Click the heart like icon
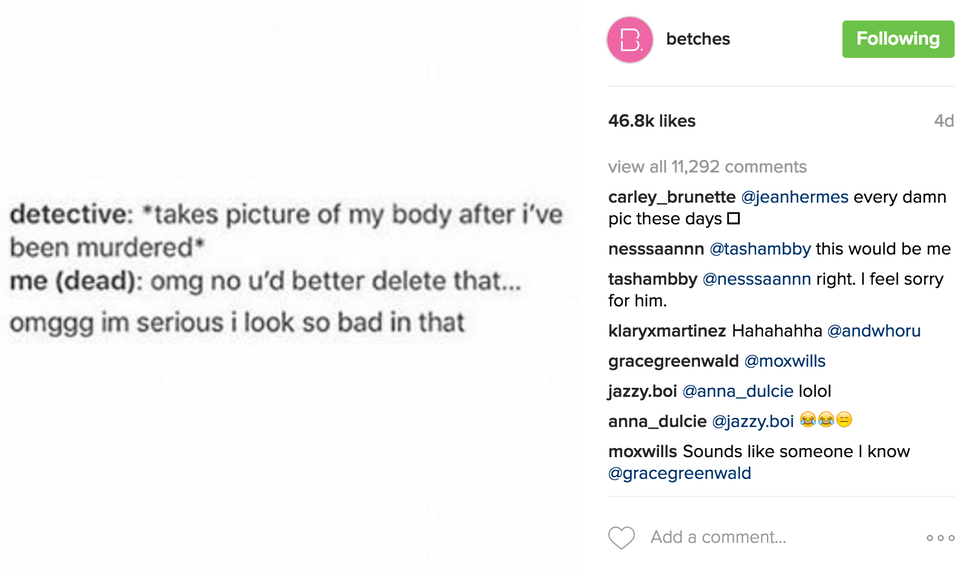 pyautogui.click(x=621, y=537)
